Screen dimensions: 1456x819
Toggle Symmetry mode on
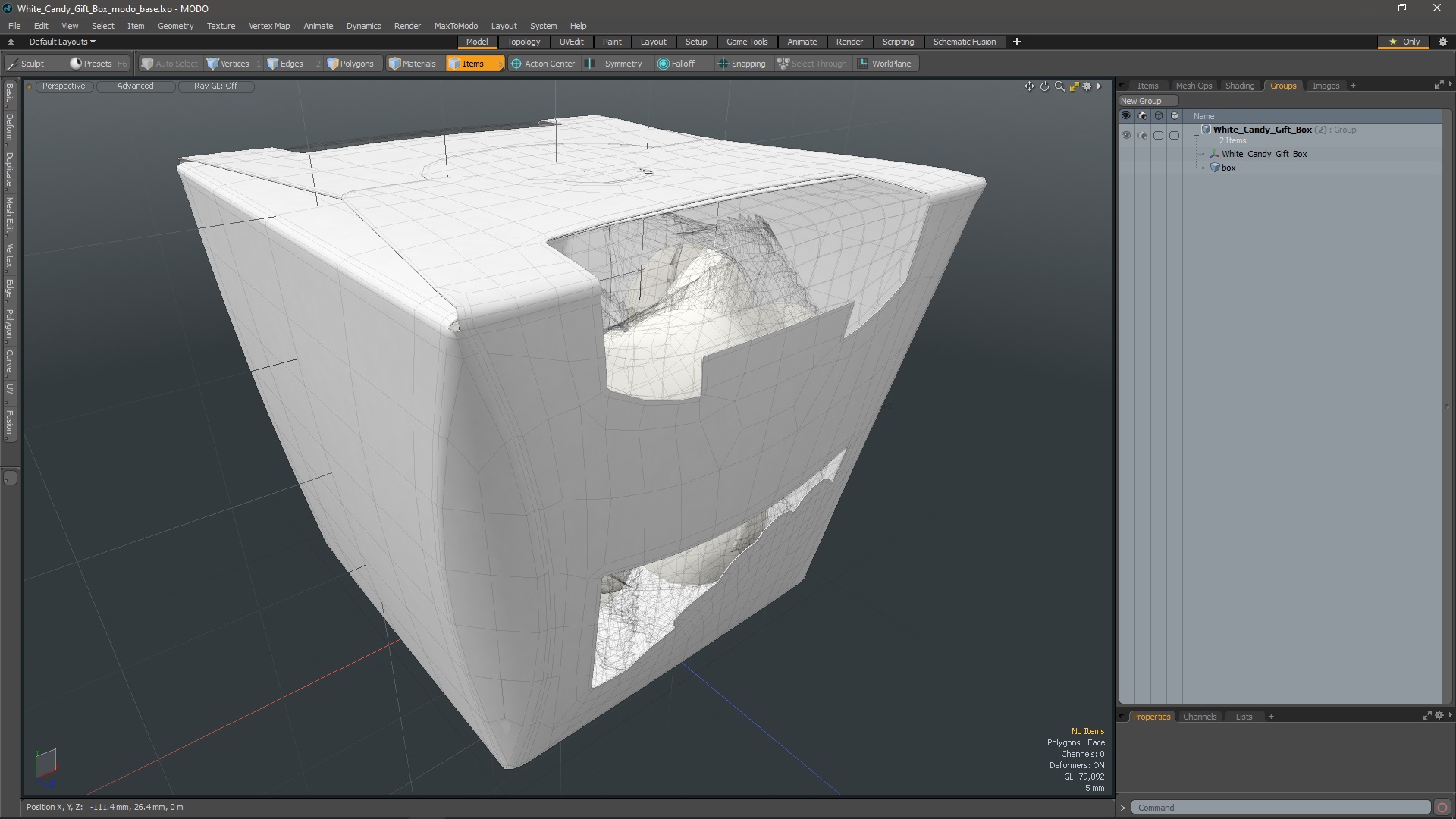pyautogui.click(x=615, y=64)
